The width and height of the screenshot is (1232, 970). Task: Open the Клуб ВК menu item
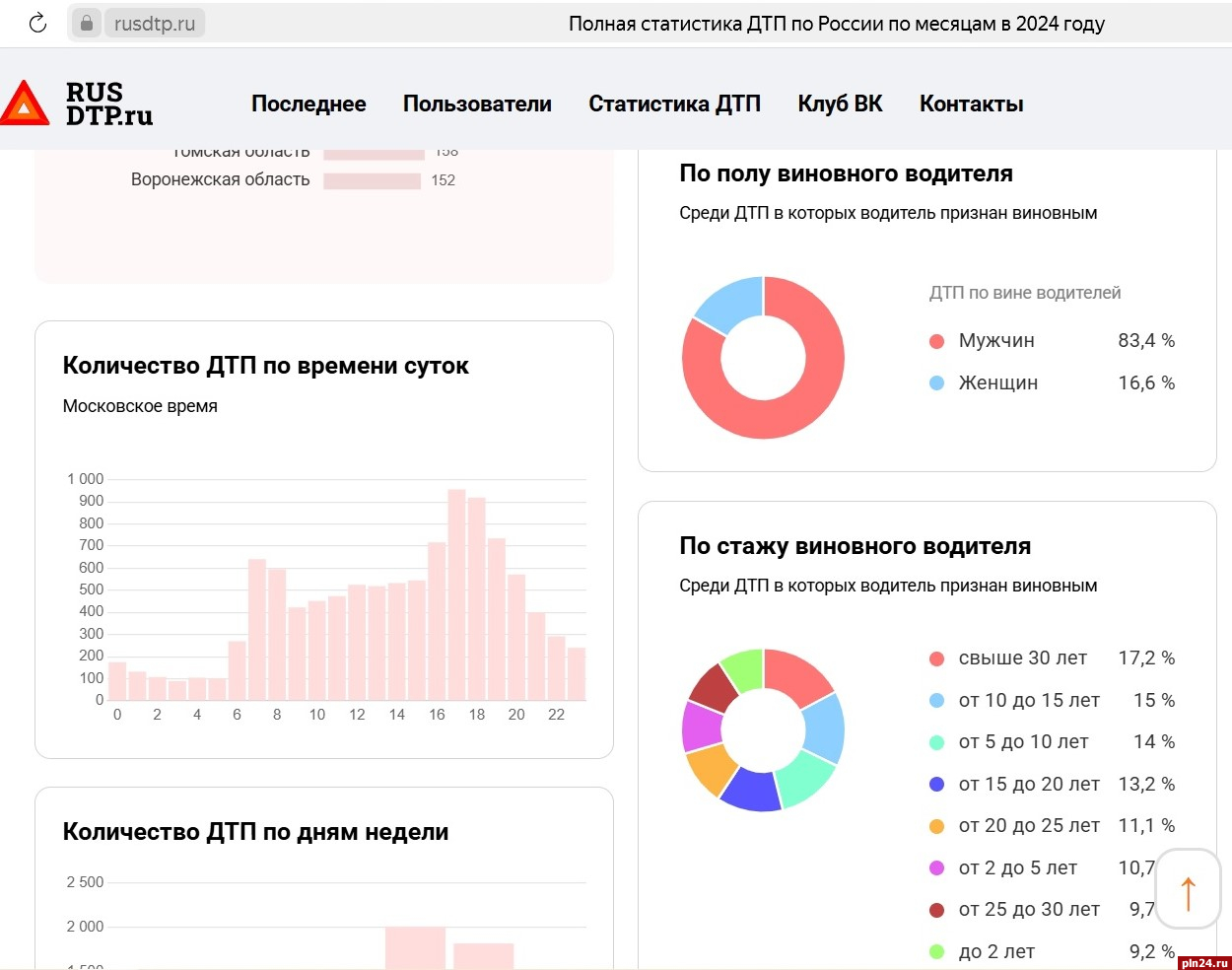(840, 104)
